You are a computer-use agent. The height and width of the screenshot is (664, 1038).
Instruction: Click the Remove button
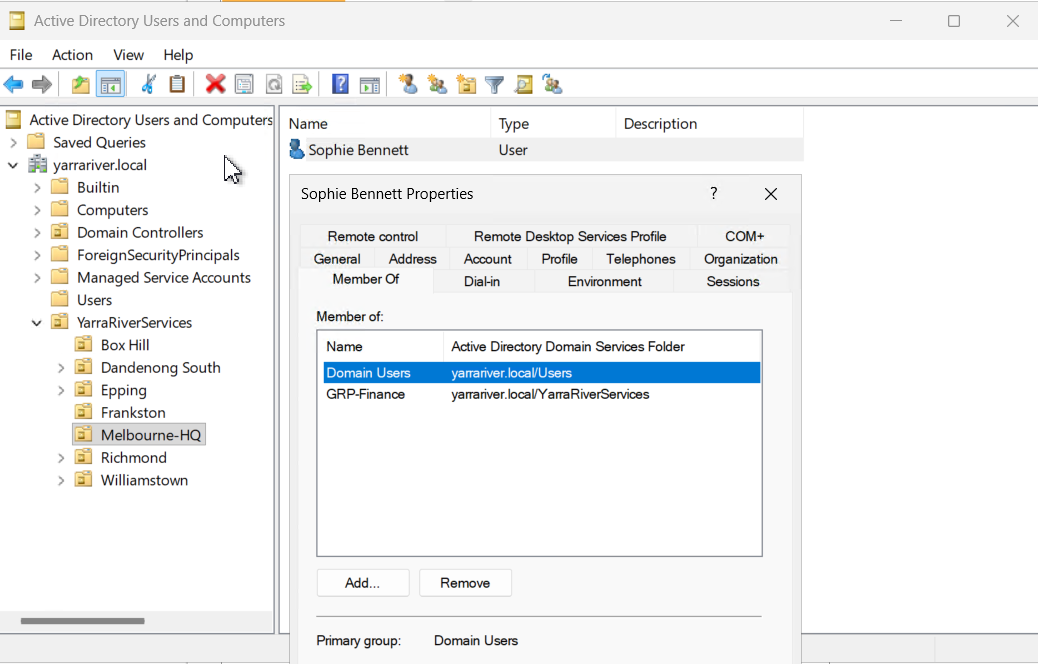click(x=465, y=583)
